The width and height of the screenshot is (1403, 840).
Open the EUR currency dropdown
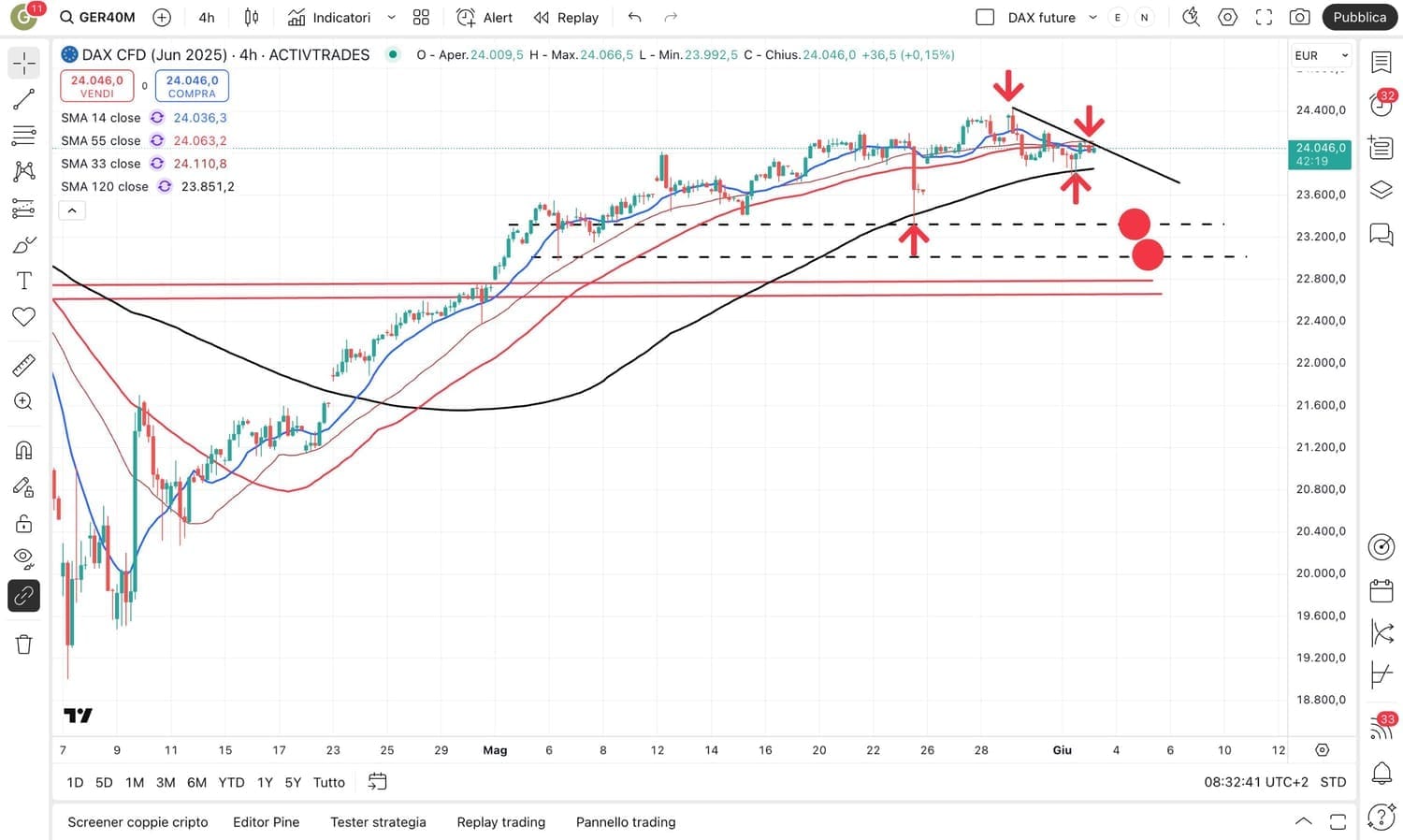(x=1321, y=55)
